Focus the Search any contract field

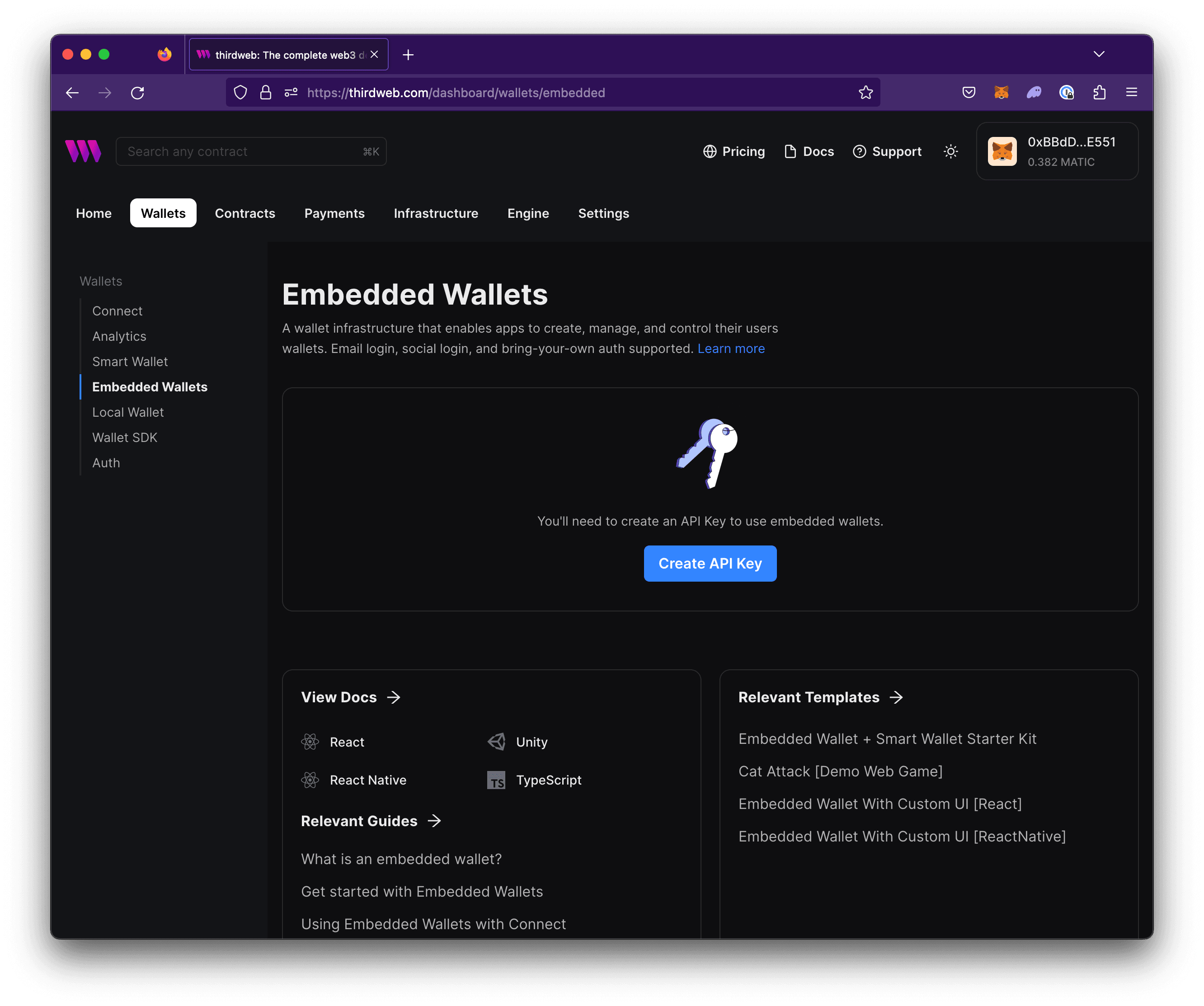coord(244,151)
